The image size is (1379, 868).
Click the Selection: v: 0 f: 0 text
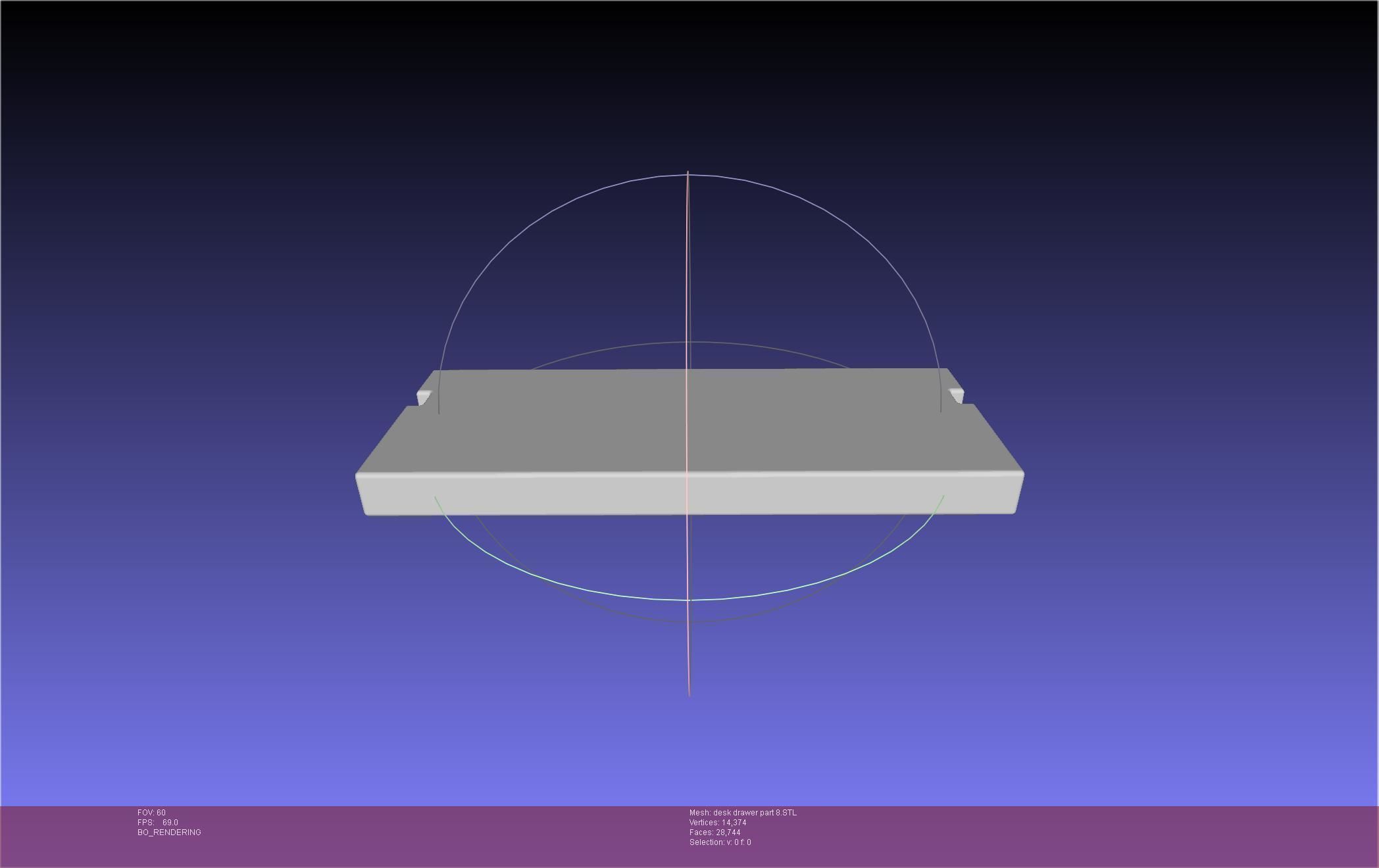pos(720,842)
